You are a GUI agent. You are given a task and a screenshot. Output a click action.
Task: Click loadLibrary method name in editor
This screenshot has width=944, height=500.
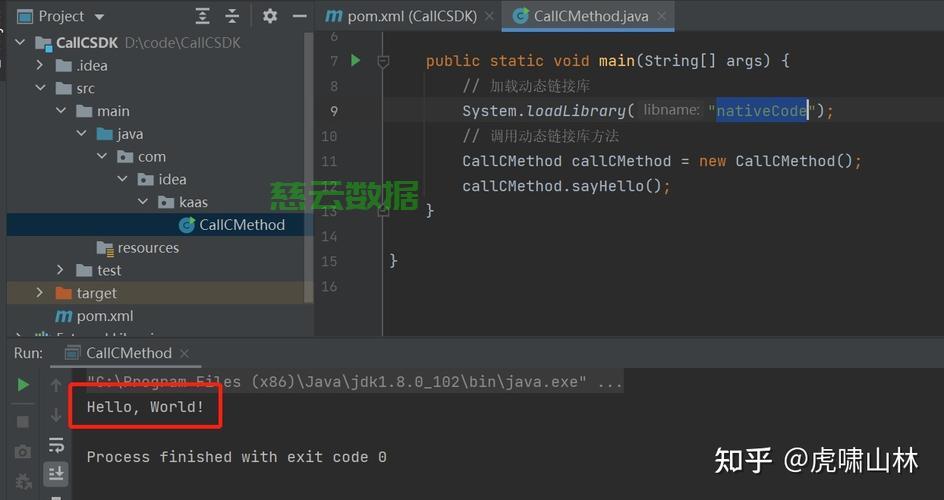(x=576, y=111)
